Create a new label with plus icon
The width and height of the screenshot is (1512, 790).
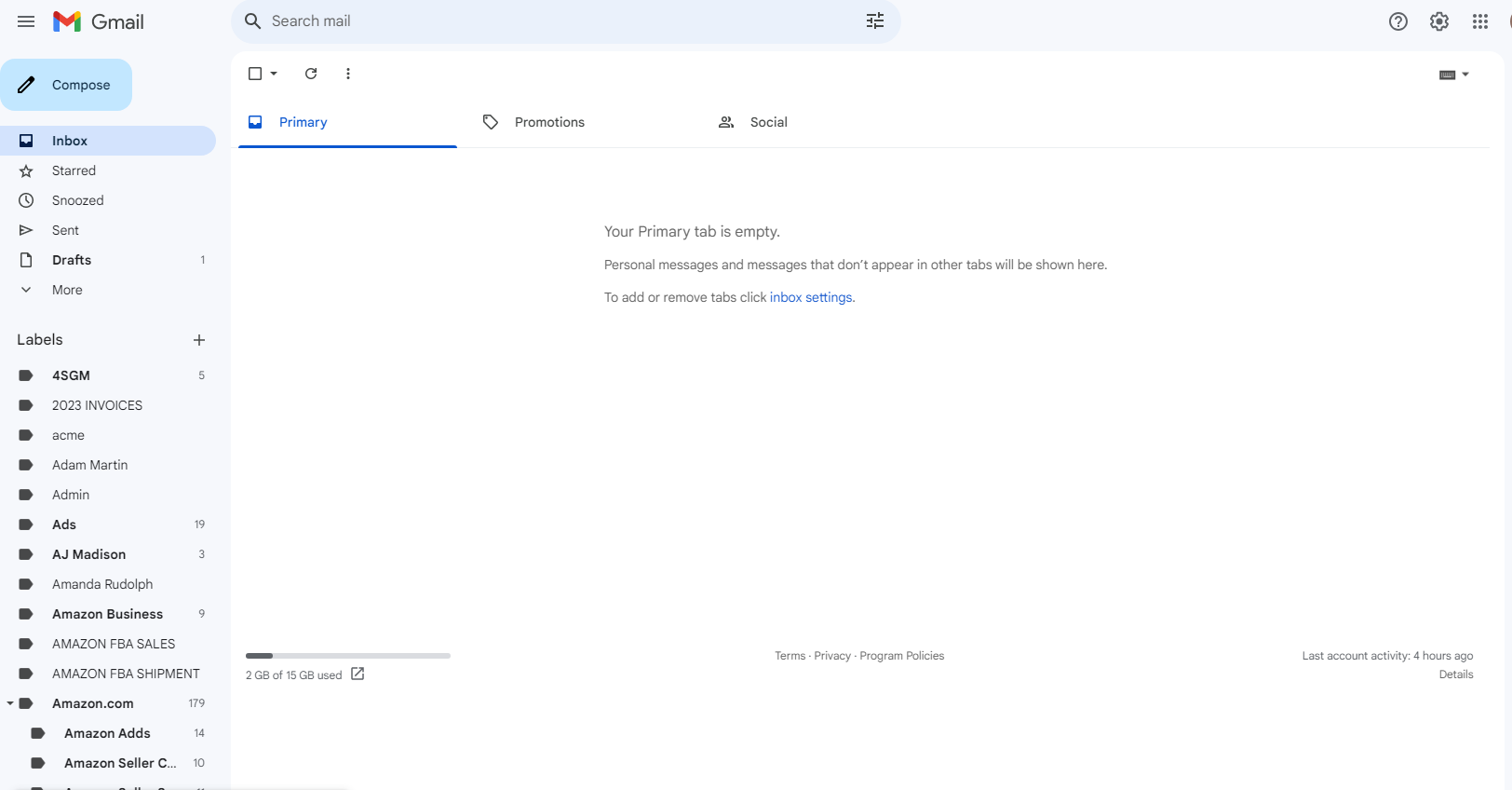click(199, 340)
